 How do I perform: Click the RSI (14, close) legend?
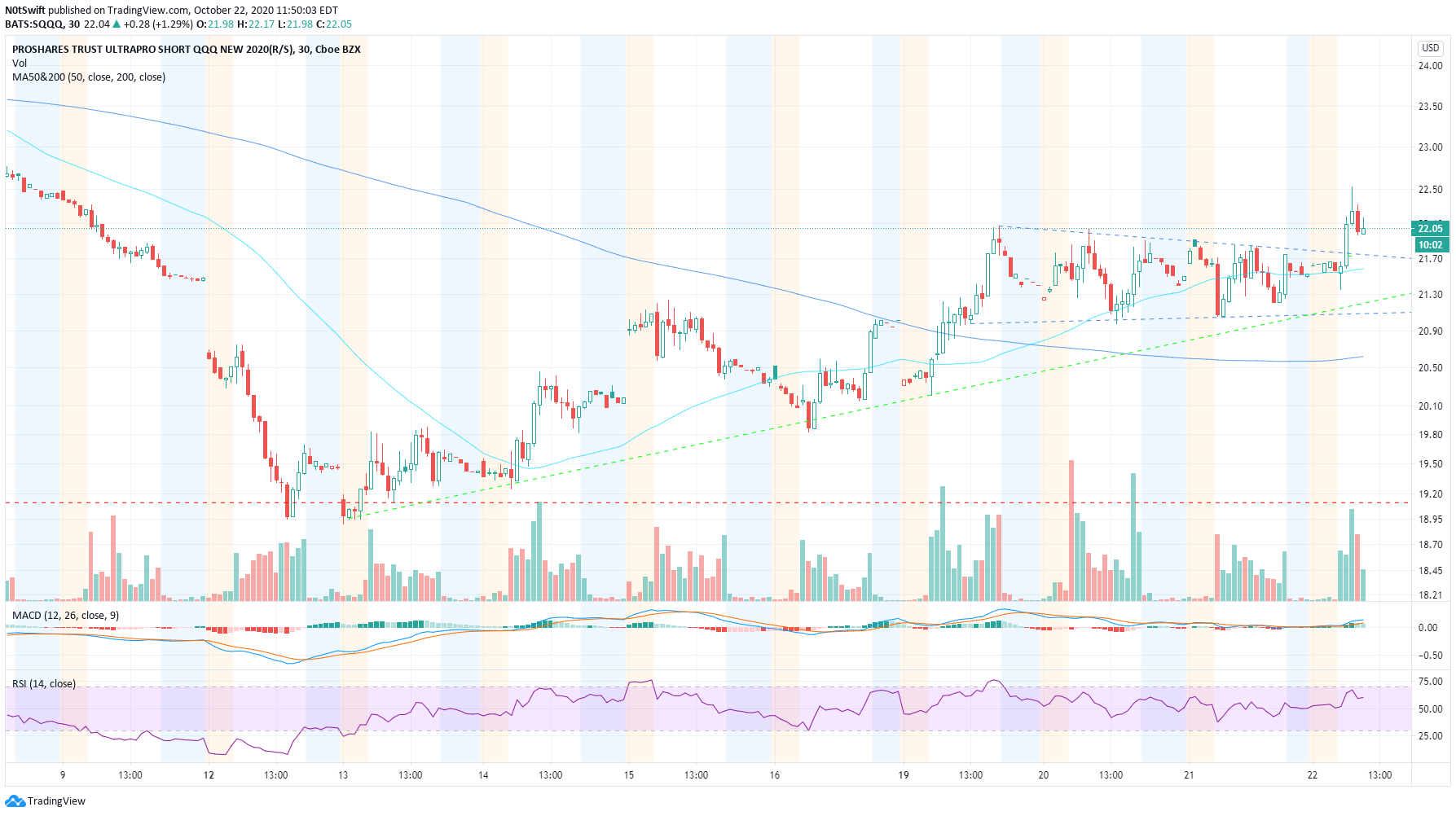coord(44,684)
